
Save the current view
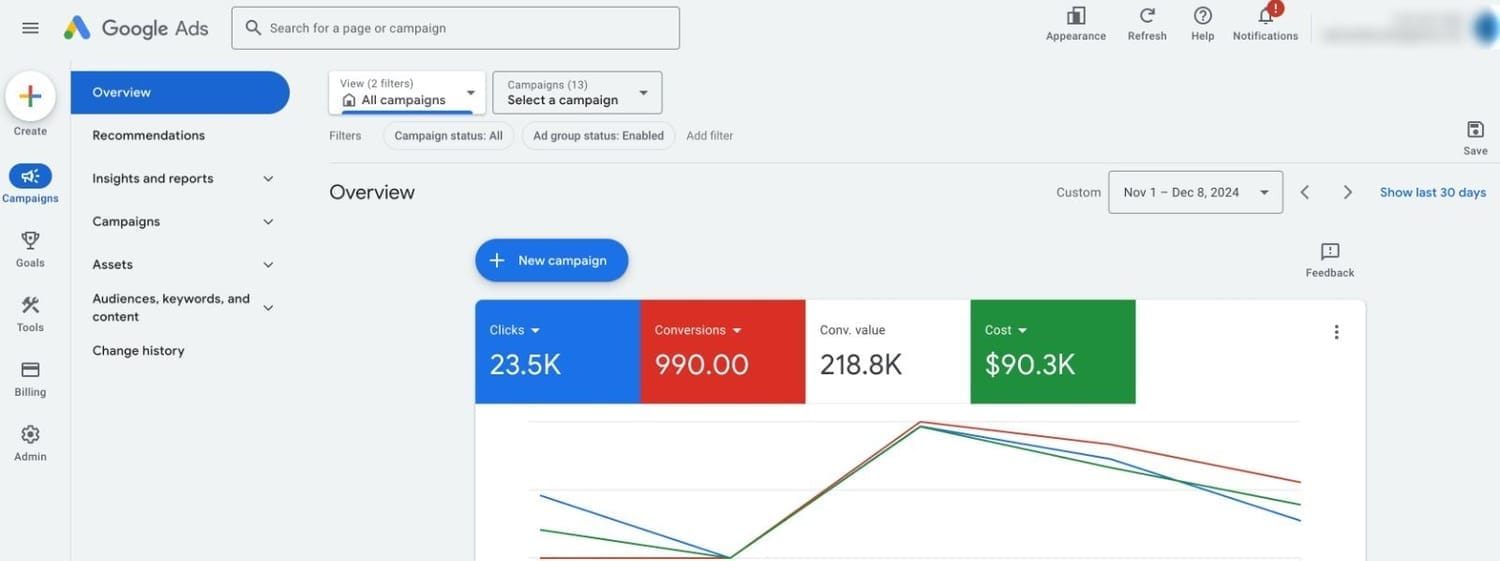(x=1475, y=138)
